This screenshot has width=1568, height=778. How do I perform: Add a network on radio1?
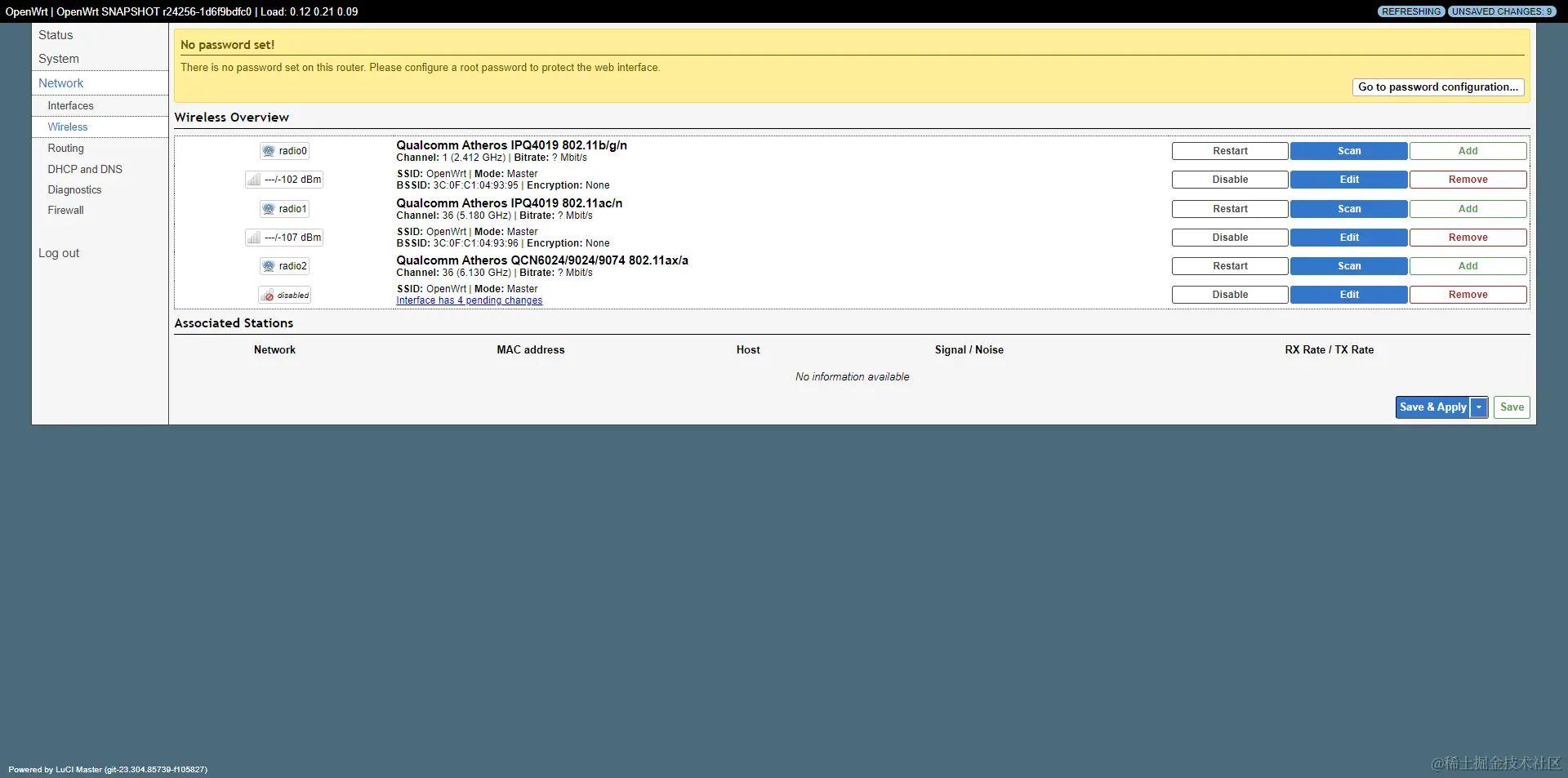click(1468, 209)
